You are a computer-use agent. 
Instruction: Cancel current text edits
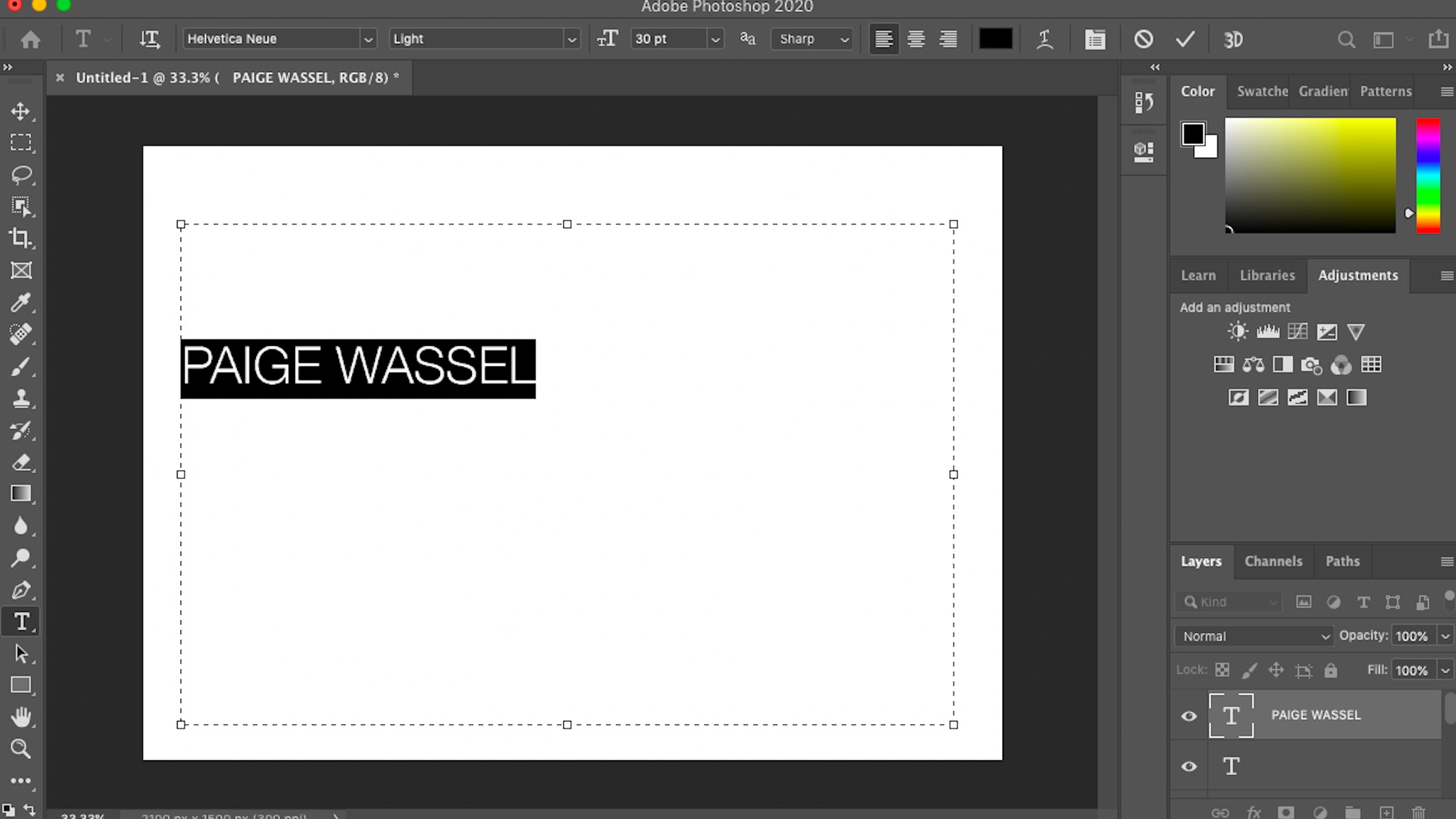coord(1143,39)
